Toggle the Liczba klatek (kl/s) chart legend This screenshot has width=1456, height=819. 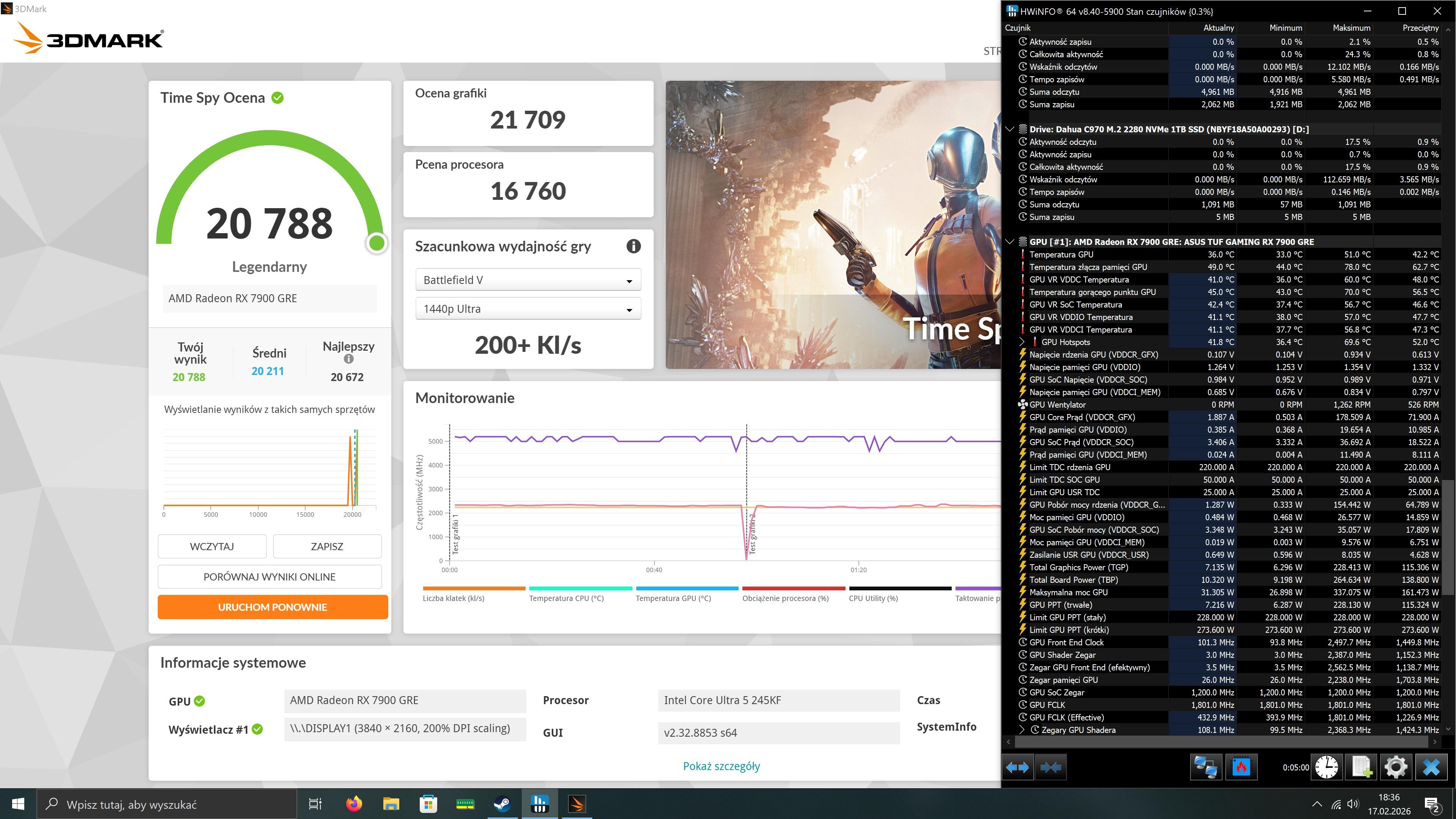pos(453,598)
